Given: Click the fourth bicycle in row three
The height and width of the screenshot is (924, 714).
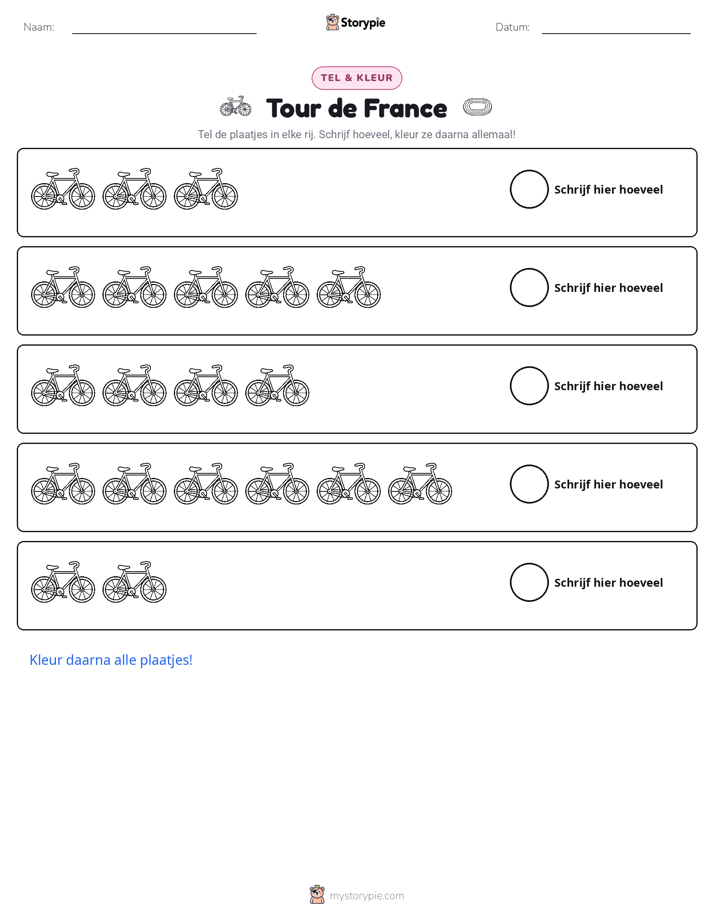Looking at the screenshot, I should point(277,385).
